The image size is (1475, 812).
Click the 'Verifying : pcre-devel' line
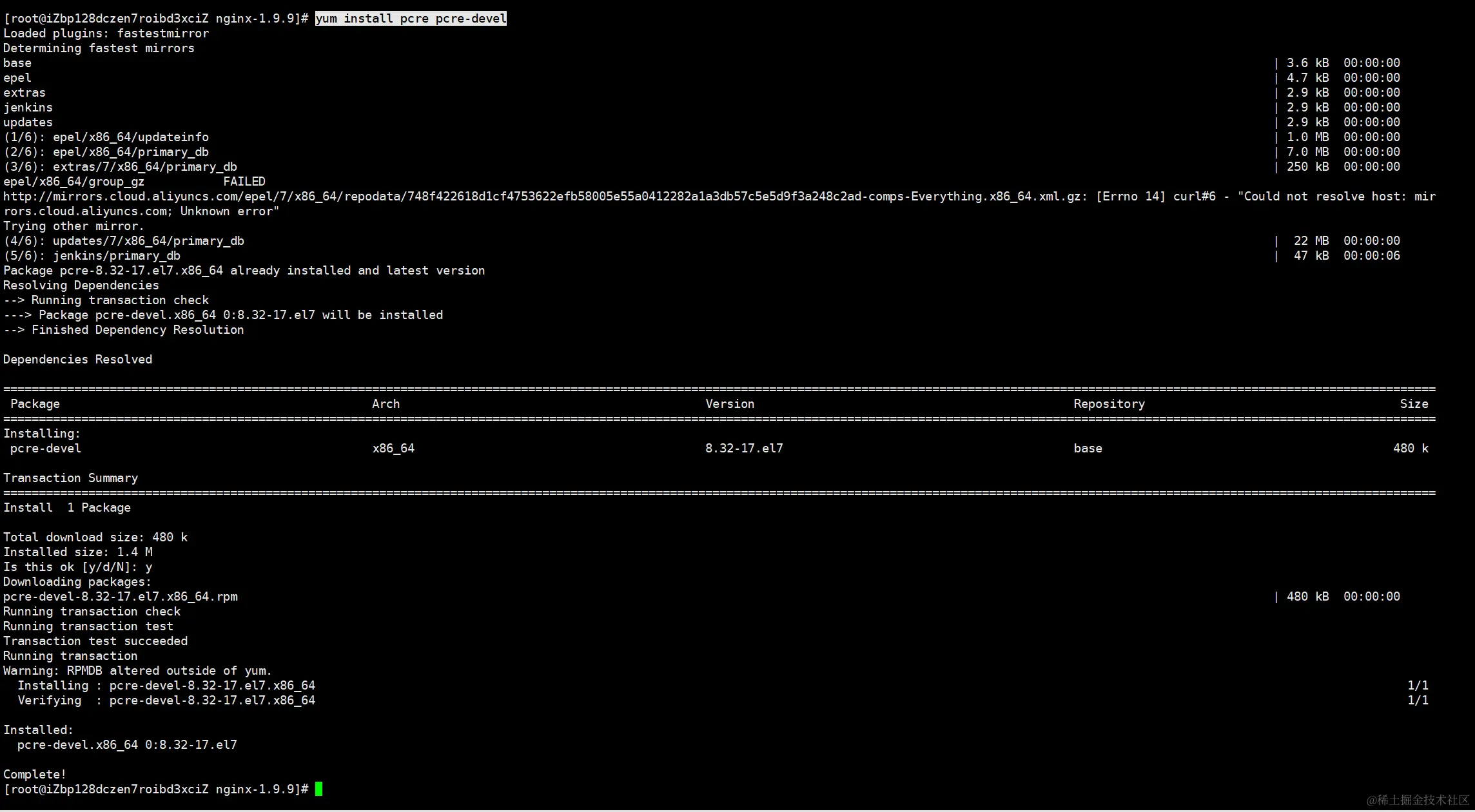tap(166, 701)
